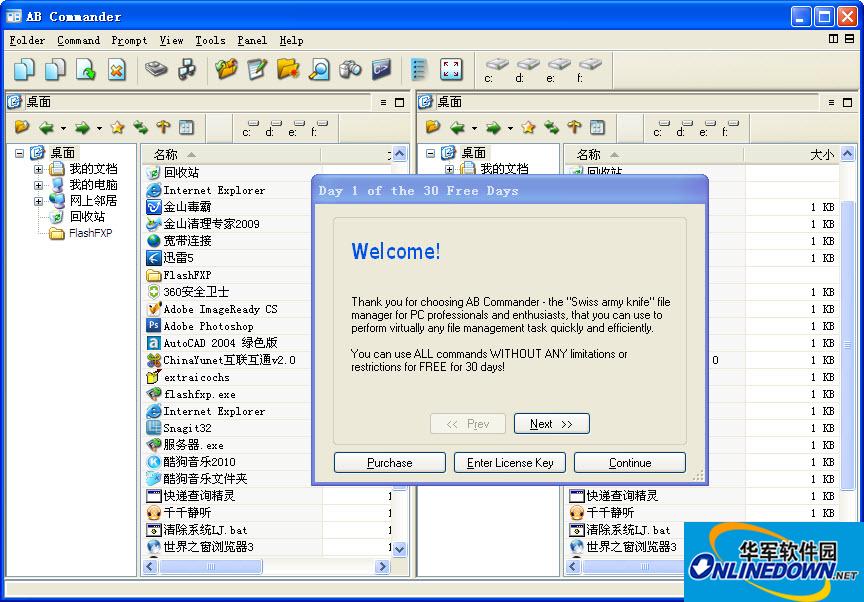Viewport: 864px width, 602px height.
Task: Click the Edit file notepad icon
Action: point(257,70)
